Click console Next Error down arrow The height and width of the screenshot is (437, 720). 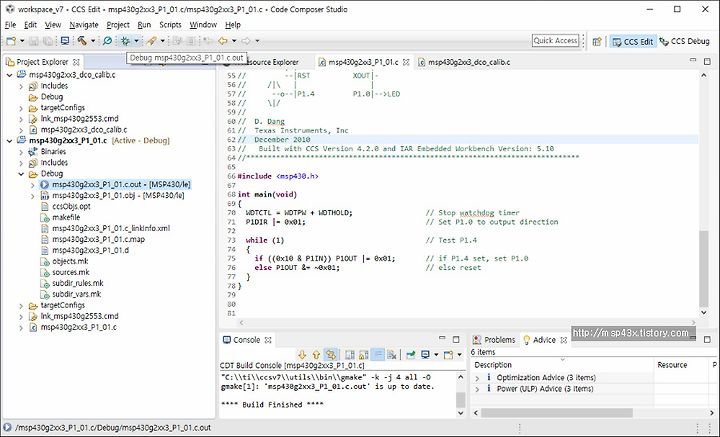tap(302, 354)
